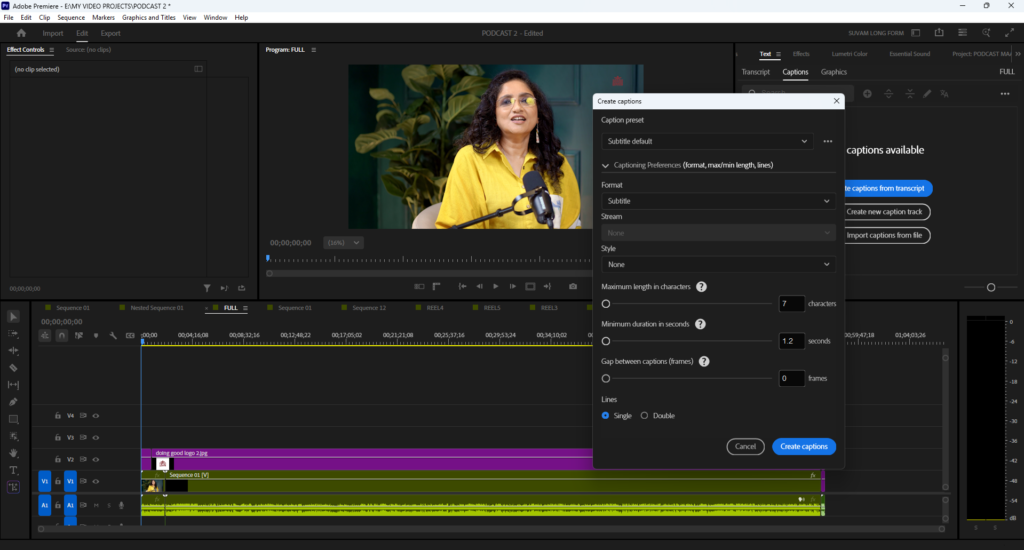
Task: Select the Type tool
Action: coord(13,470)
